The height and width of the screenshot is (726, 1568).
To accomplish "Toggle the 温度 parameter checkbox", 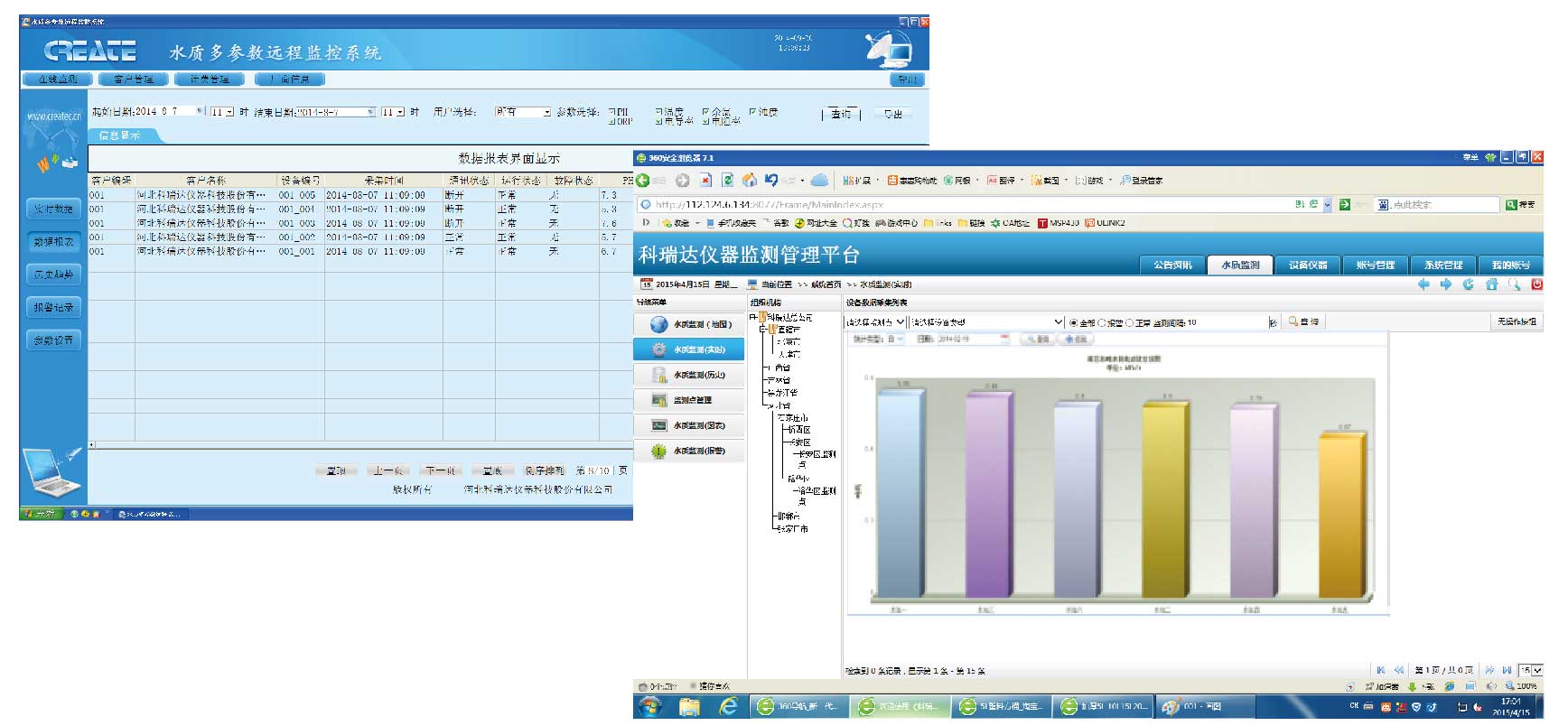I will pos(658,112).
